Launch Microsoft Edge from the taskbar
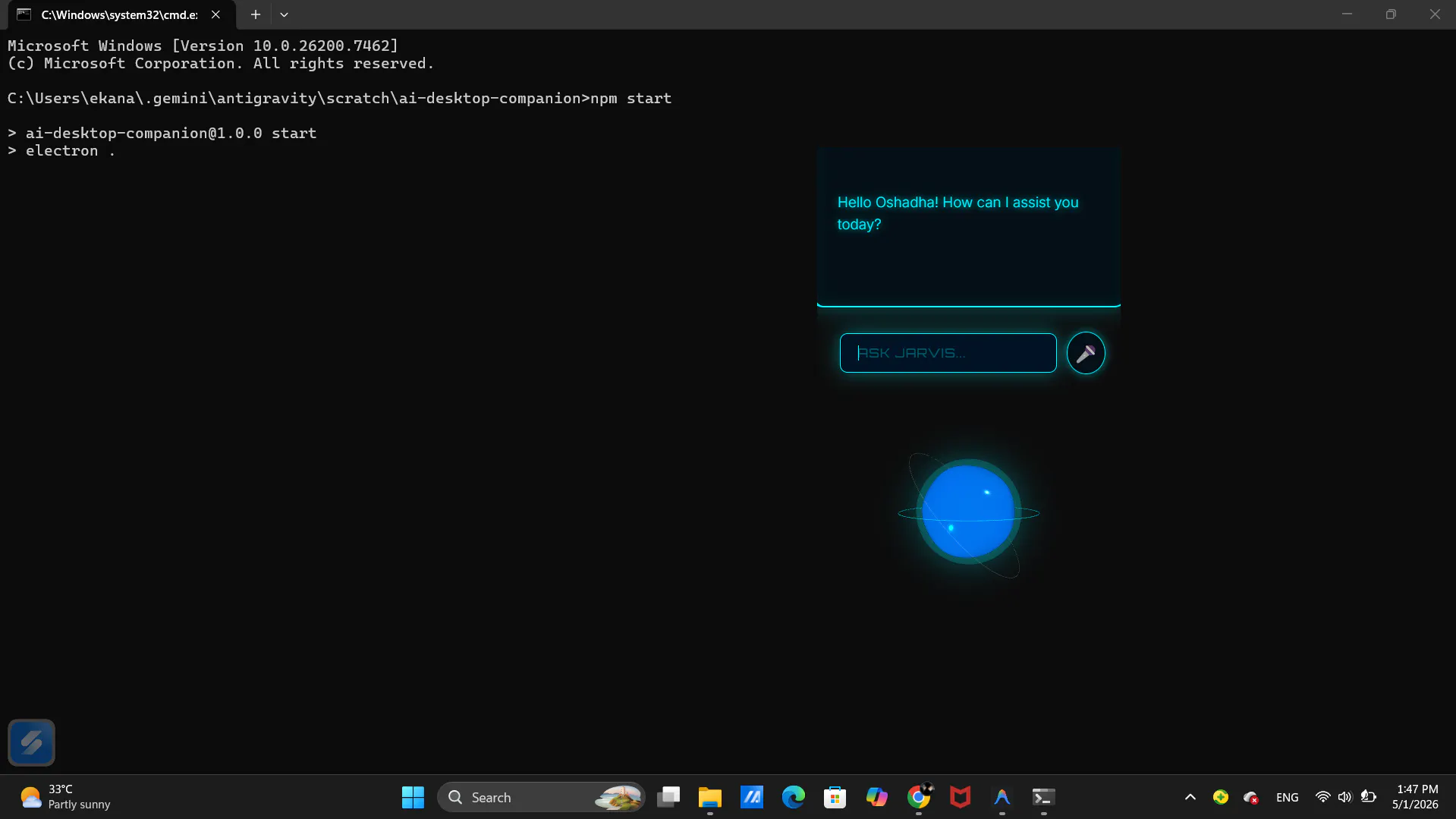The width and height of the screenshot is (1456, 819). [794, 797]
